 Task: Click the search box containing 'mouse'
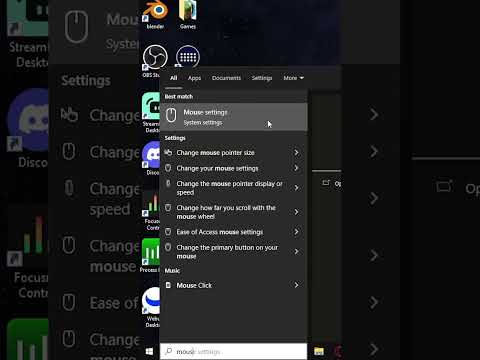click(x=233, y=351)
